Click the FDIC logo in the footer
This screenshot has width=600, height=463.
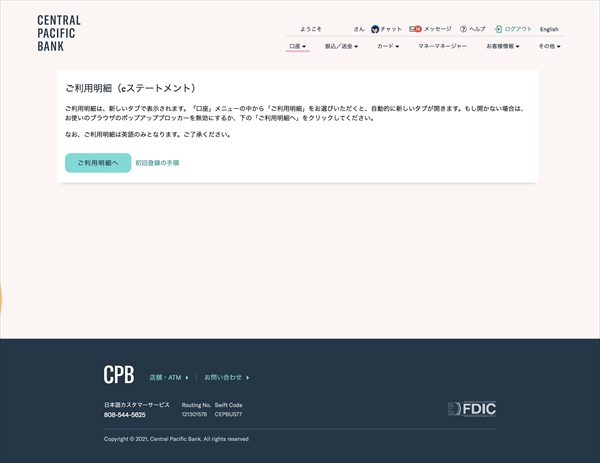pyautogui.click(x=472, y=409)
